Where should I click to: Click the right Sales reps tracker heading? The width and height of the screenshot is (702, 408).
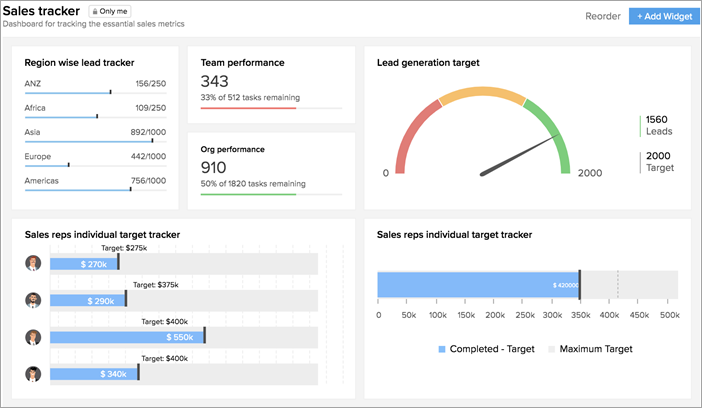(x=454, y=235)
